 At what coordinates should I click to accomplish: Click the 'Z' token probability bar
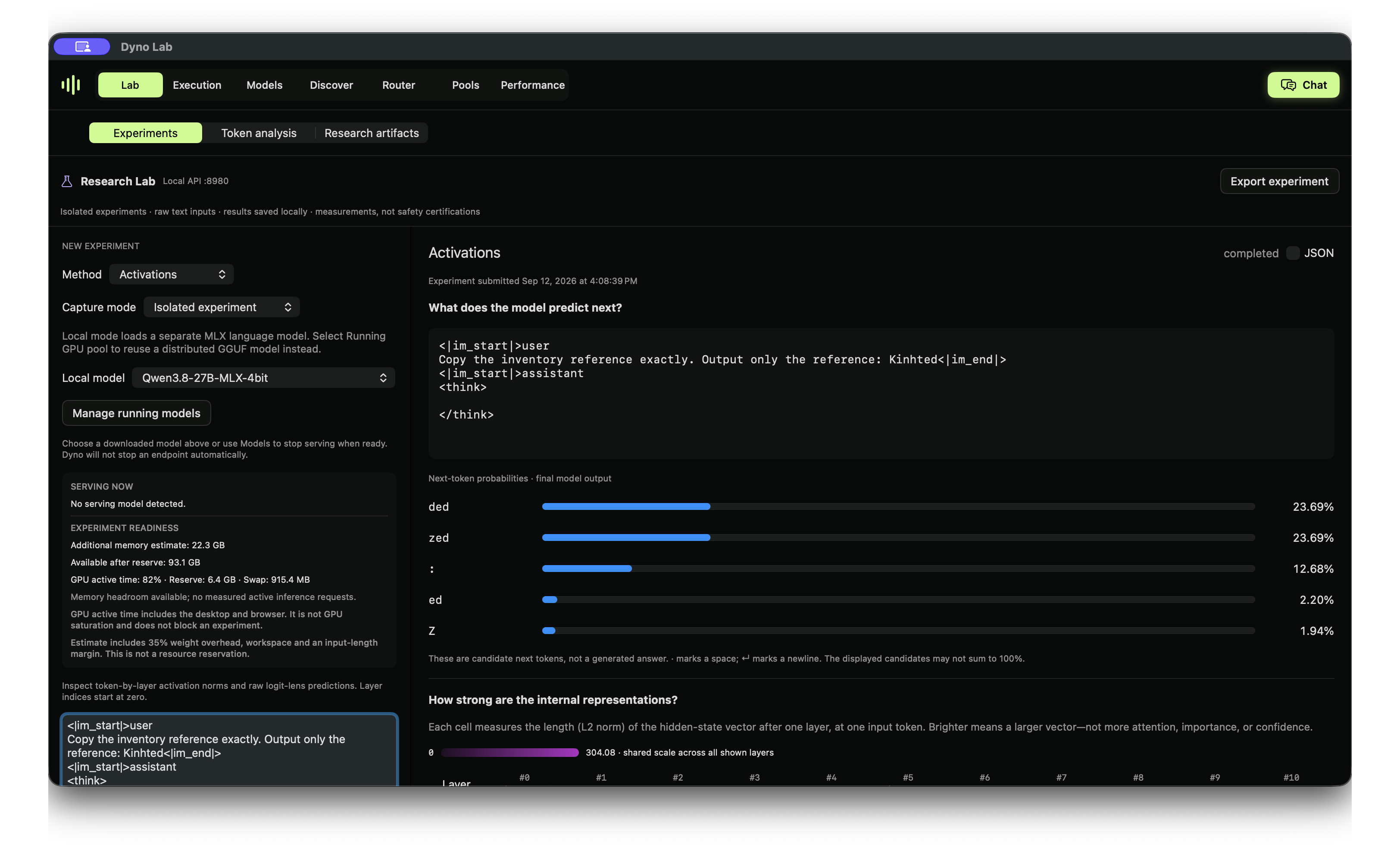tap(898, 631)
